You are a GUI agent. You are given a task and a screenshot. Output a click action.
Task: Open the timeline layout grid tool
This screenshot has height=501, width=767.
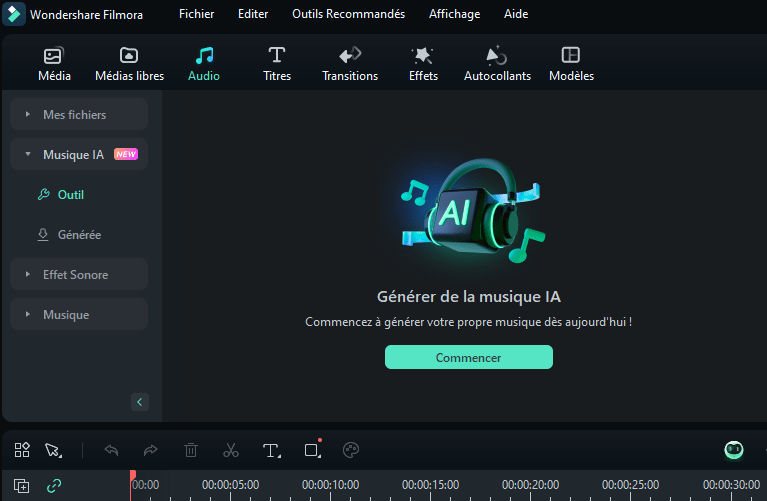click(22, 450)
